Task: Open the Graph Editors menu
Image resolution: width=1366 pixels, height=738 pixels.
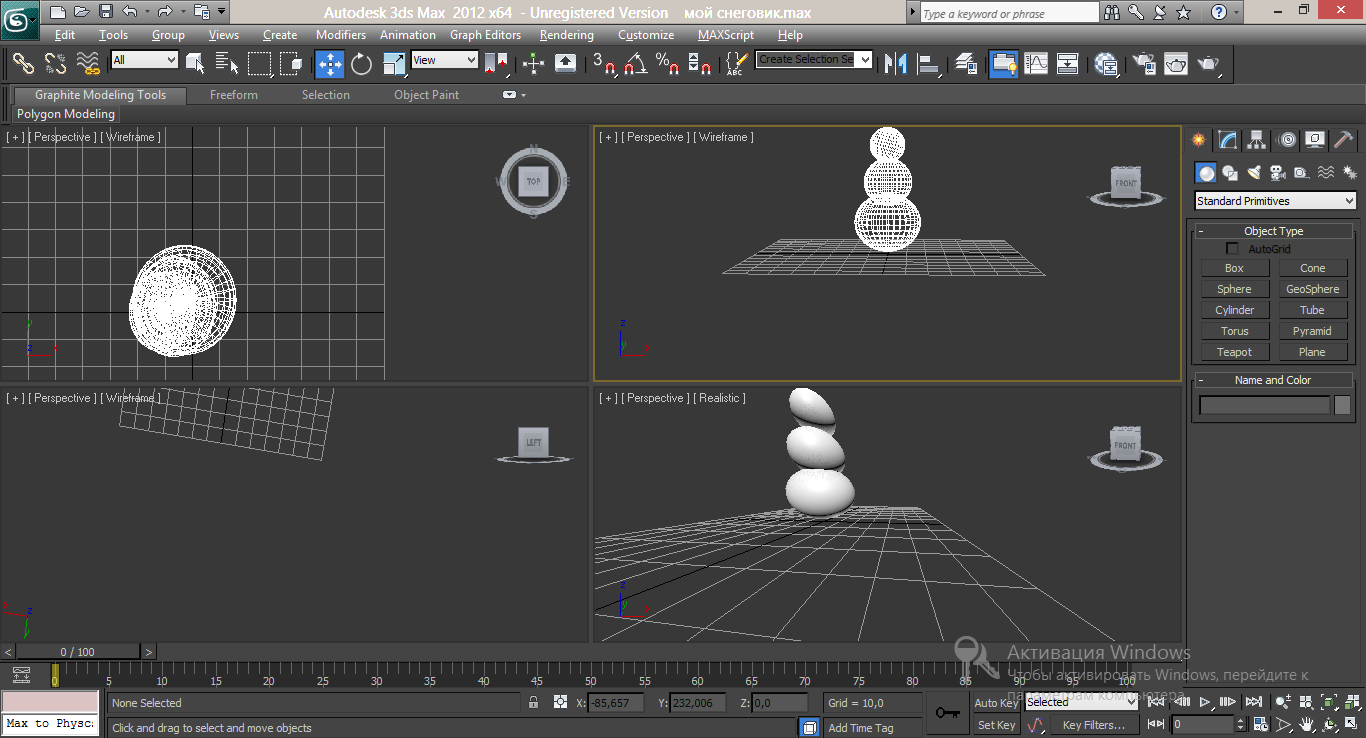Action: click(x=485, y=35)
